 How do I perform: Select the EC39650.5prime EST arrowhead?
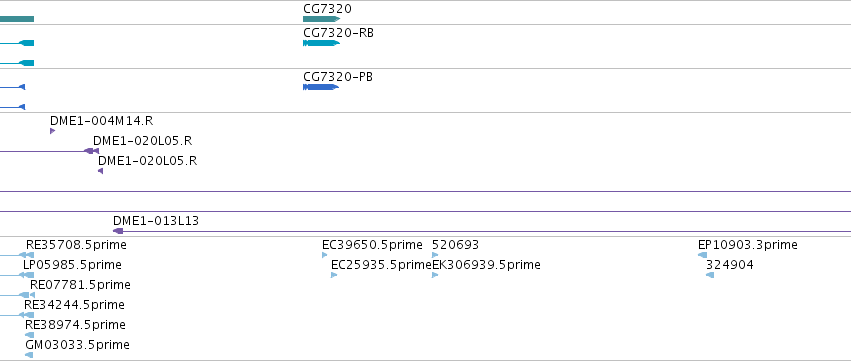[x=325, y=255]
